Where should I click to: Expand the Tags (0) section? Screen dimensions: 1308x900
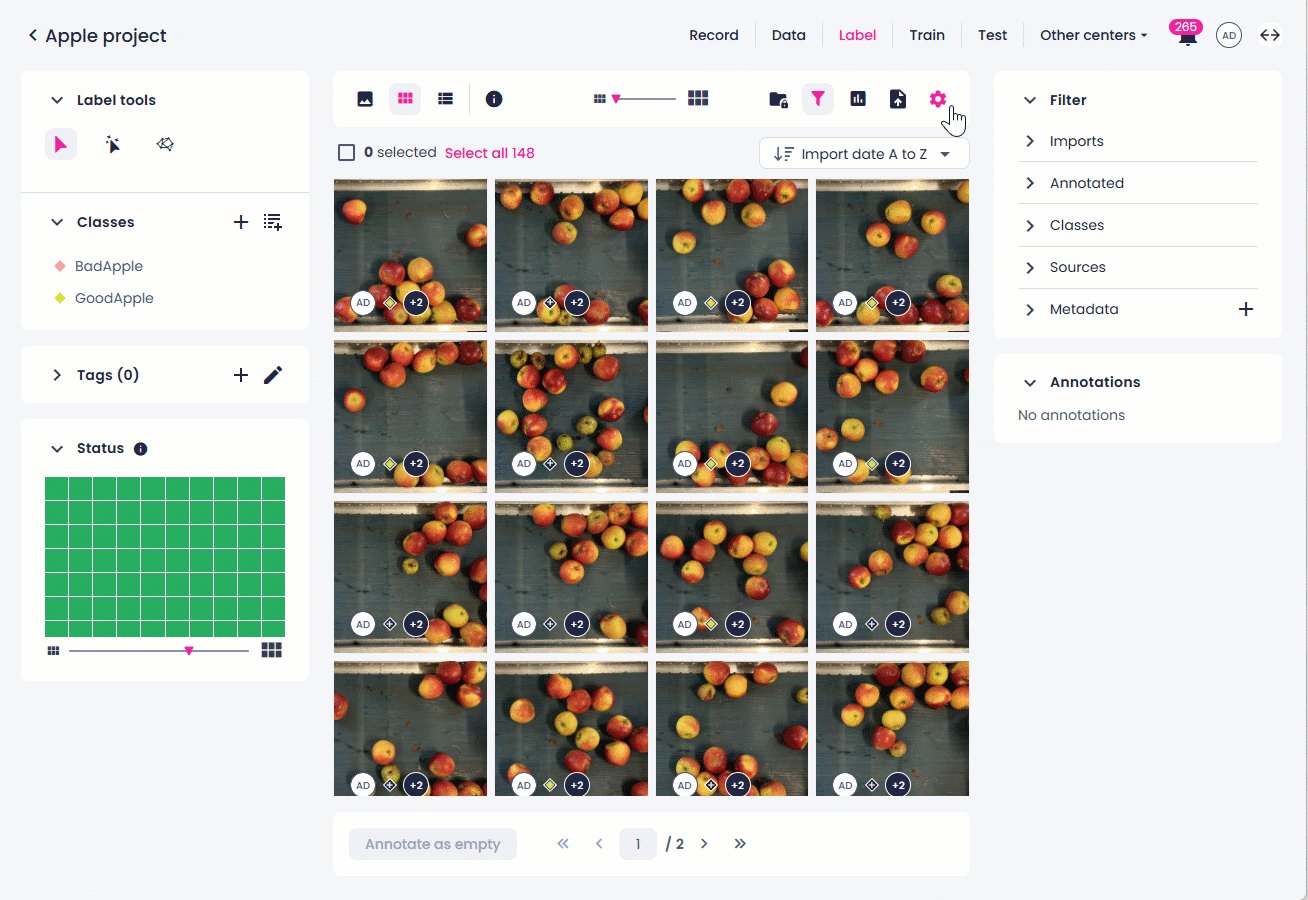pos(57,375)
